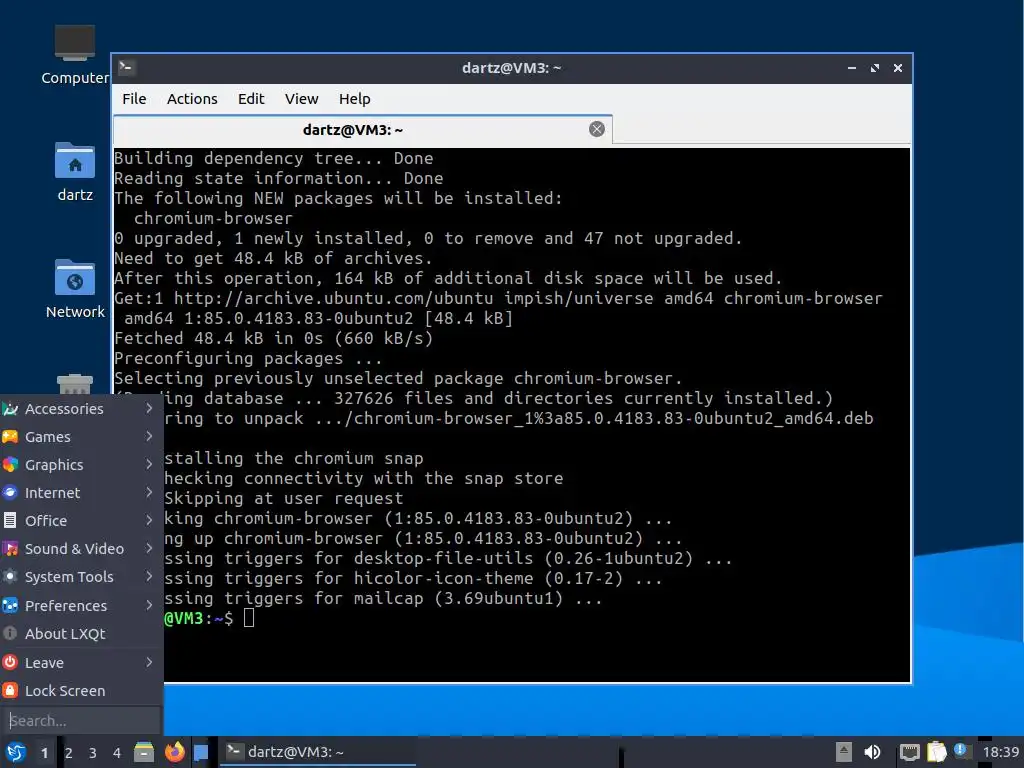
Task: Launch the file manager from the panel
Action: (144, 752)
